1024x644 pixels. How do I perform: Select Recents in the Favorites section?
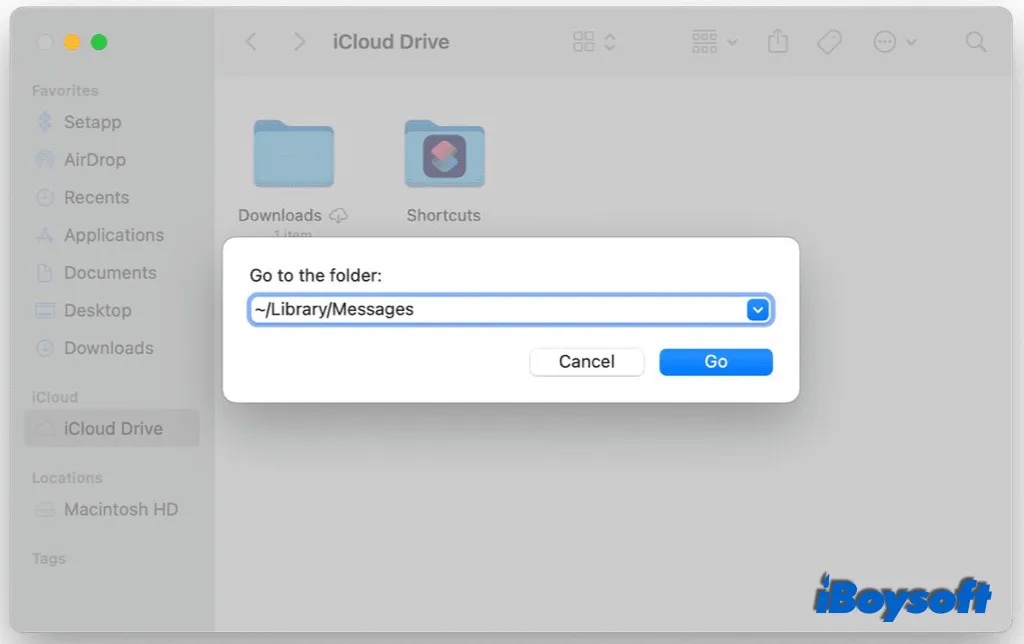tap(95, 197)
